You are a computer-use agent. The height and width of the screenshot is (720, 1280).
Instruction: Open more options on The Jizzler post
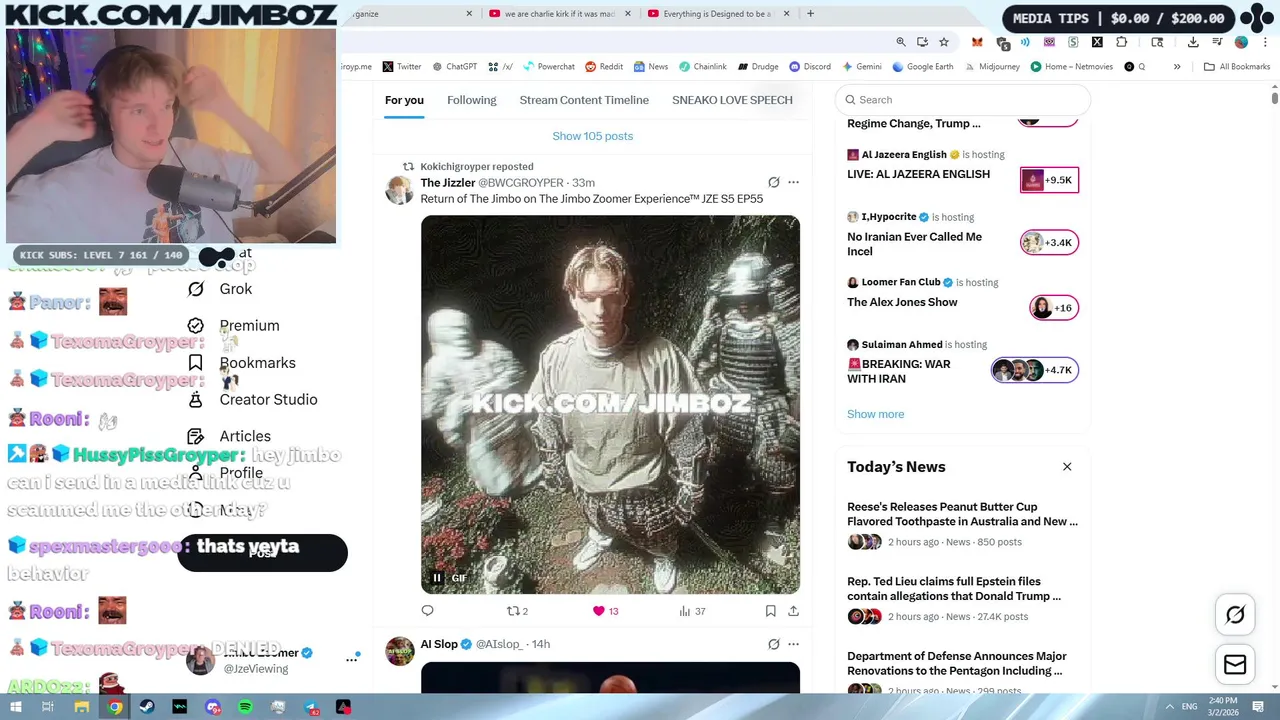794,183
